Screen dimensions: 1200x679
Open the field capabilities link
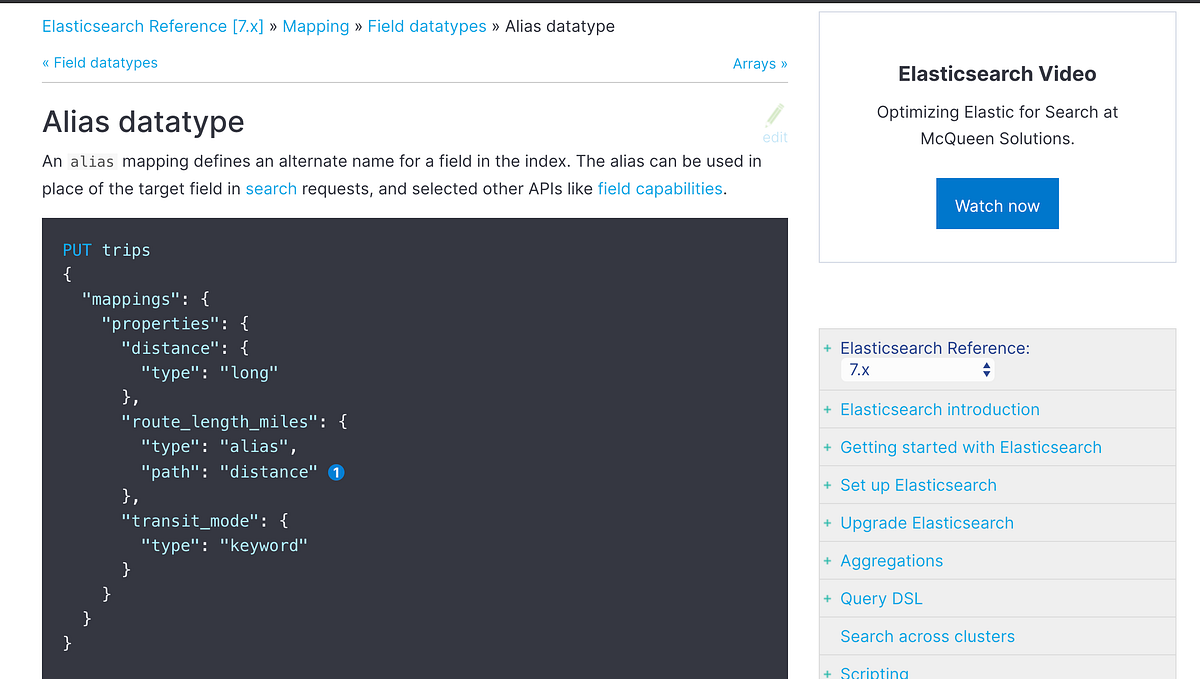660,188
